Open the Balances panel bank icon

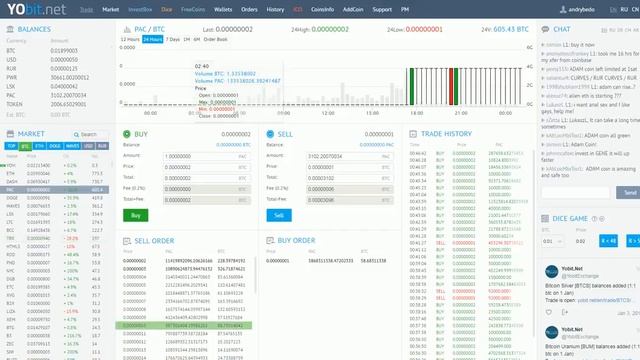(x=10, y=29)
